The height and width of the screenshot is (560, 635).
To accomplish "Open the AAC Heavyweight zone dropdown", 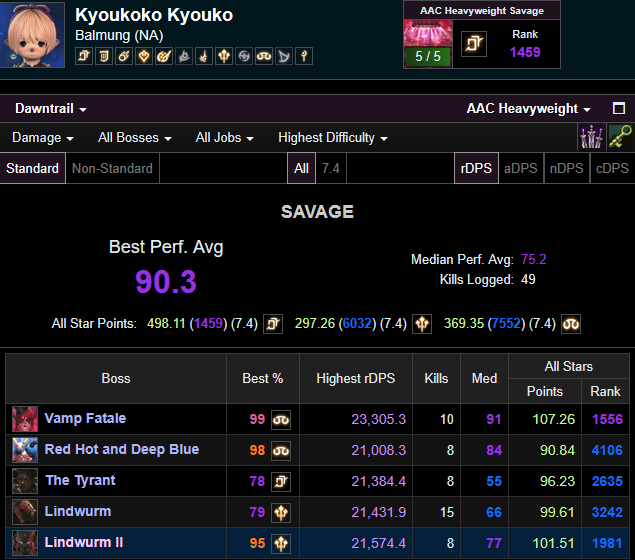I will tap(528, 109).
